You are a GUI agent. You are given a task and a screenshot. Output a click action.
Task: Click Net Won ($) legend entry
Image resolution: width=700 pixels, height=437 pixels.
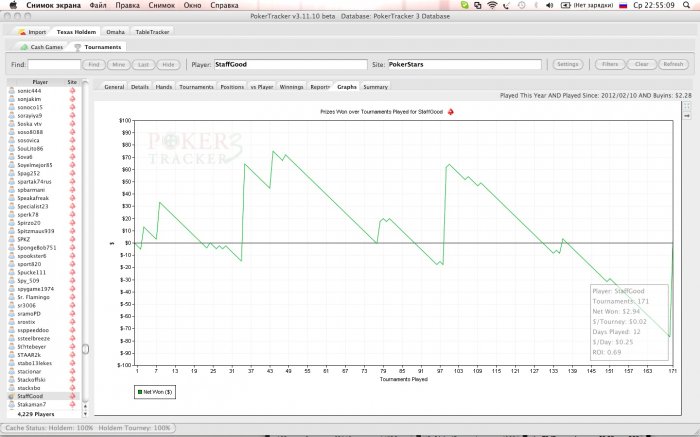pos(155,392)
